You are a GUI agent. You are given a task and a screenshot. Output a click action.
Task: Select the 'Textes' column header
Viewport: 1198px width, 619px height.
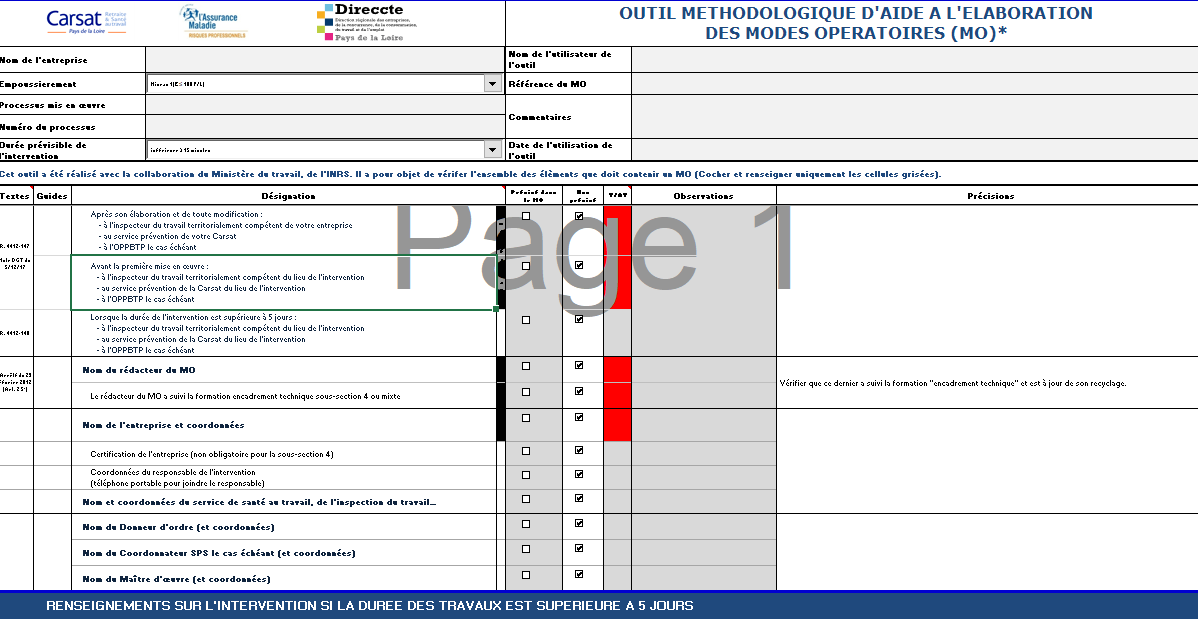coord(16,196)
